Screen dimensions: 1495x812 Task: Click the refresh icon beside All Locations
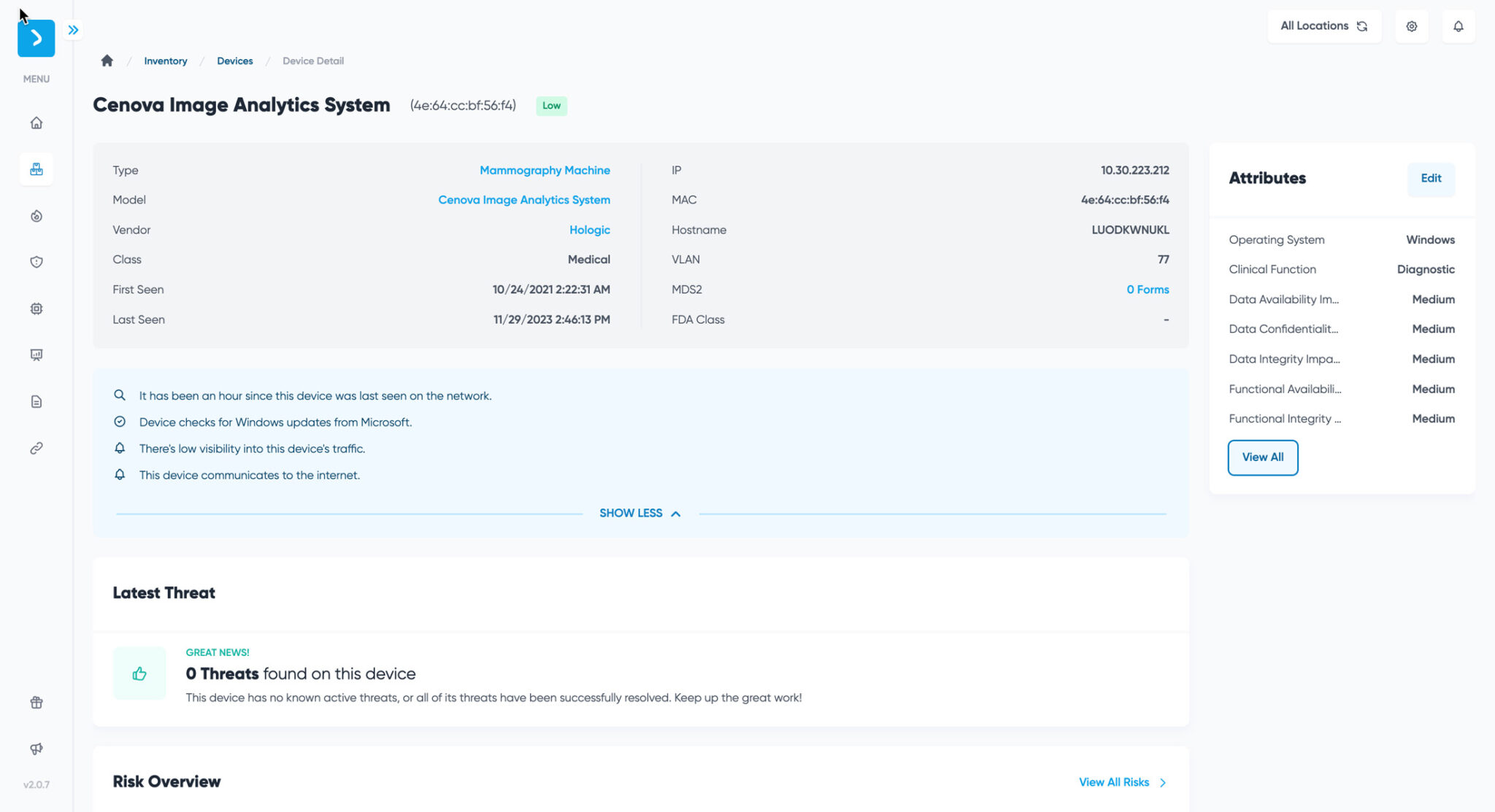coord(1362,26)
